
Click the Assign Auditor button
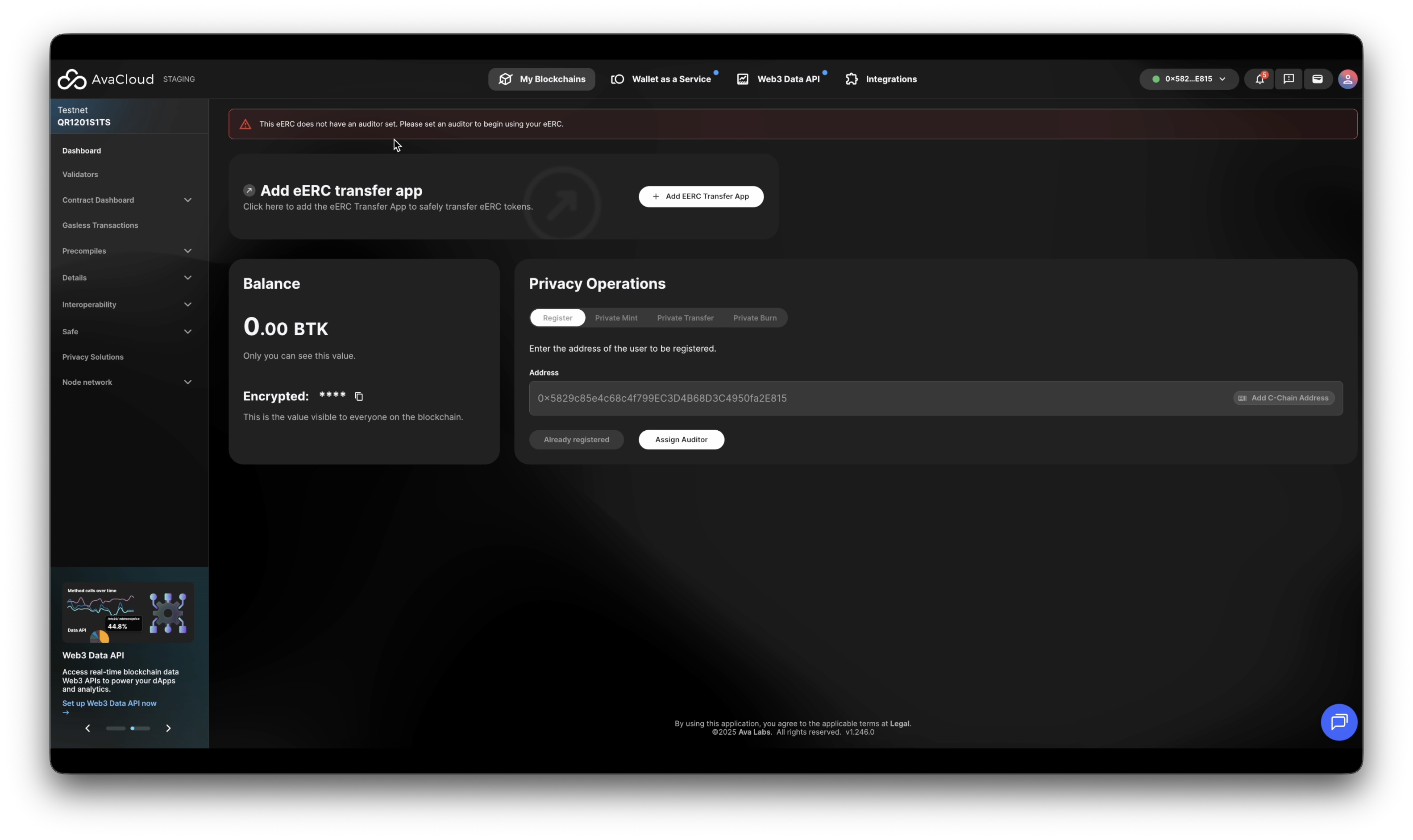(x=681, y=439)
